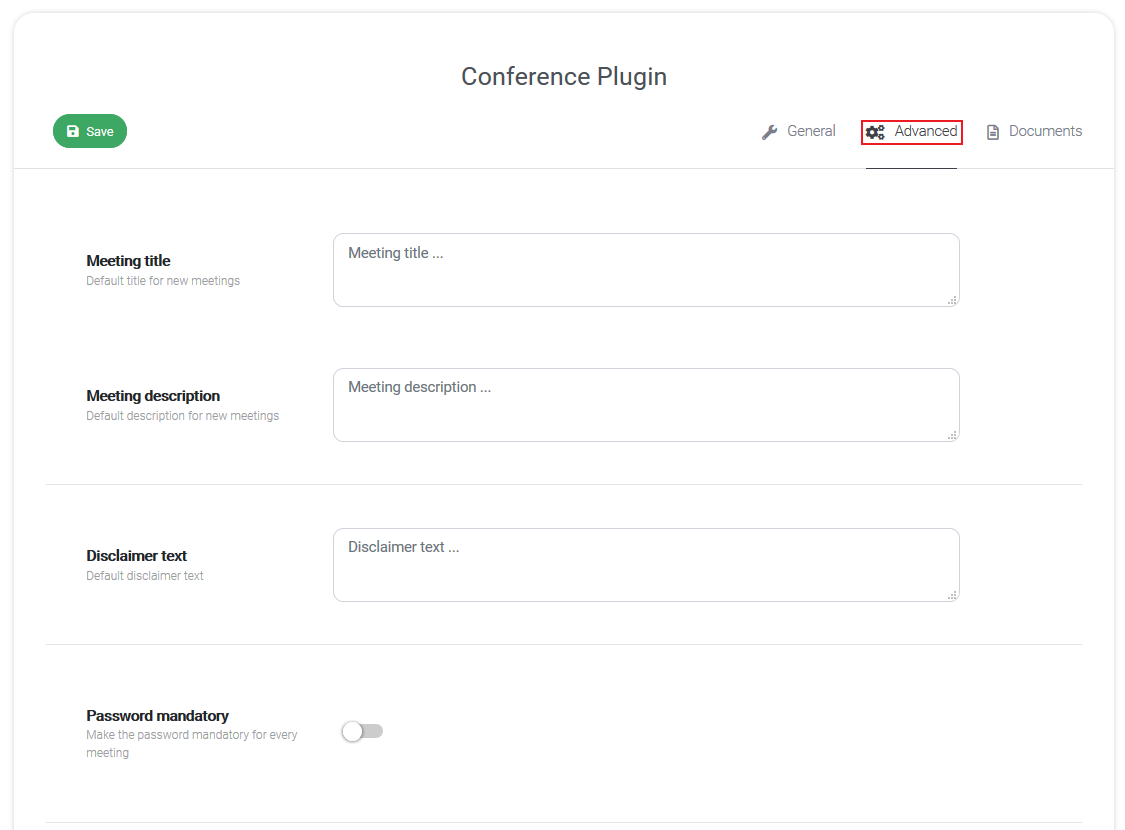
Task: Toggle the Password mandatory switch
Action: pos(362,731)
